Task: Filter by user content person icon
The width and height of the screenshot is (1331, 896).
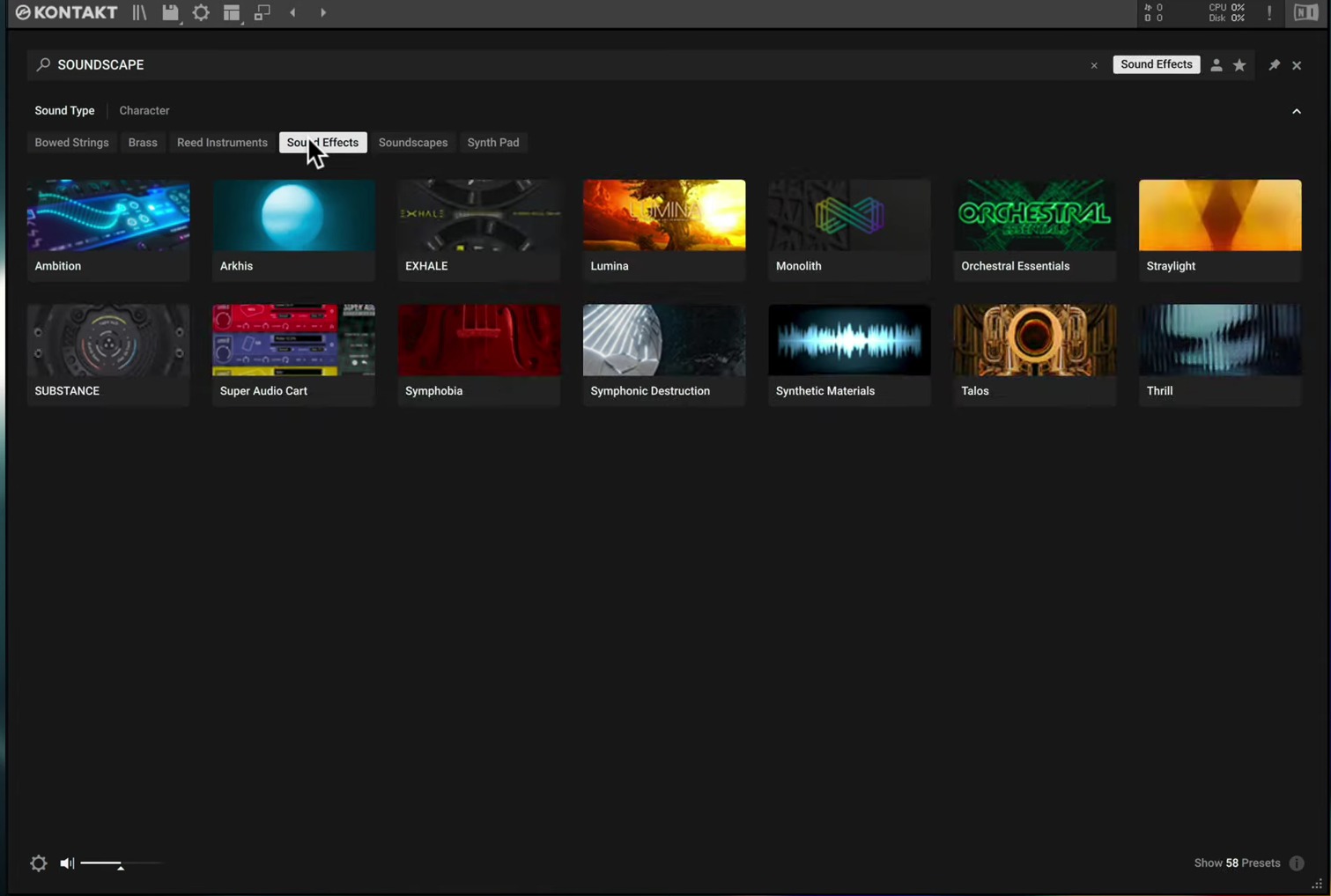Action: [1216, 65]
